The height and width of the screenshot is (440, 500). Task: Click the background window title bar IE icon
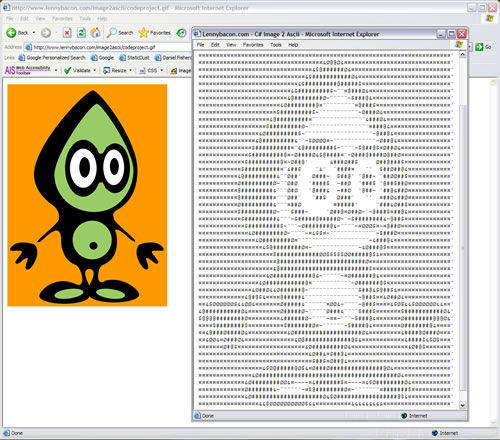tap(6, 7)
